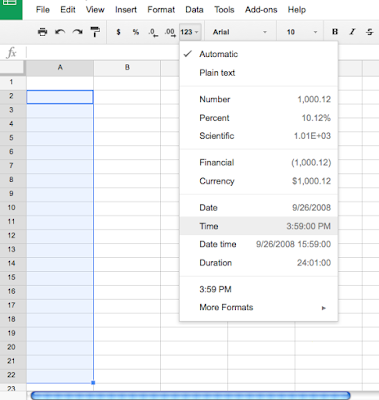Expand the More Formats submenu
This screenshot has height=400, width=379.
pyautogui.click(x=258, y=307)
